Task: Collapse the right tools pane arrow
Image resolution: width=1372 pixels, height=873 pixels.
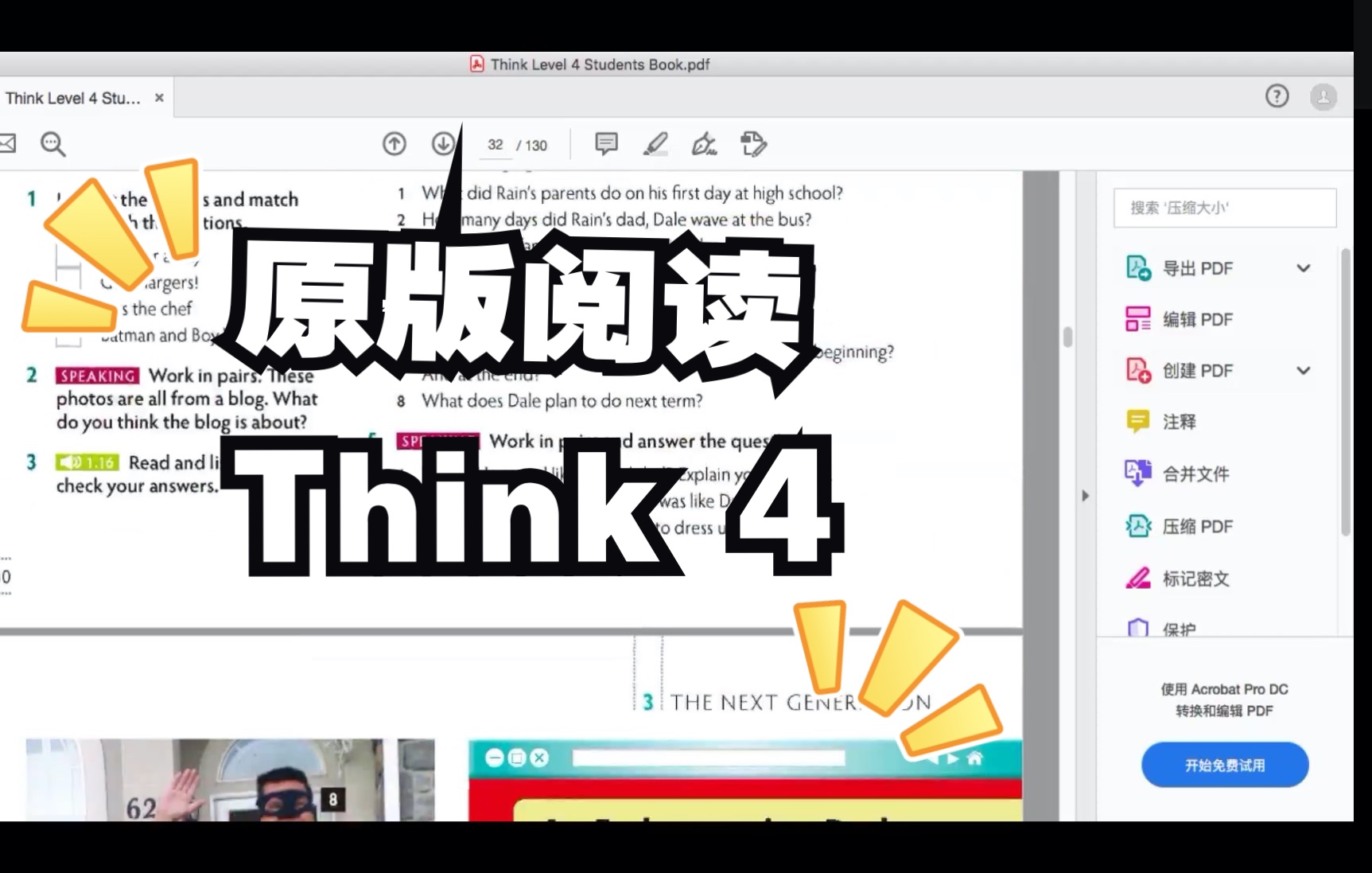Action: point(1086,496)
